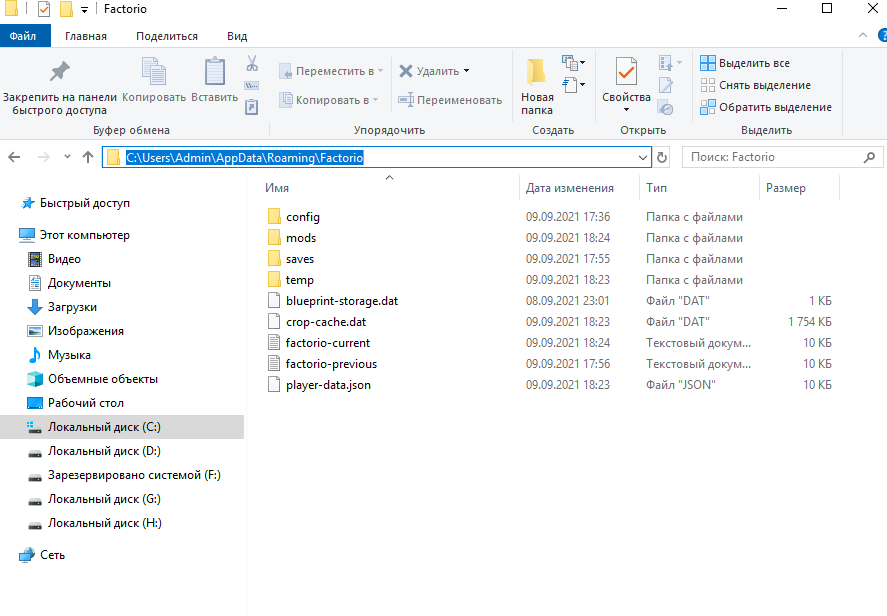Click the Выделить все icon
This screenshot has height=616, width=887.
(708, 63)
